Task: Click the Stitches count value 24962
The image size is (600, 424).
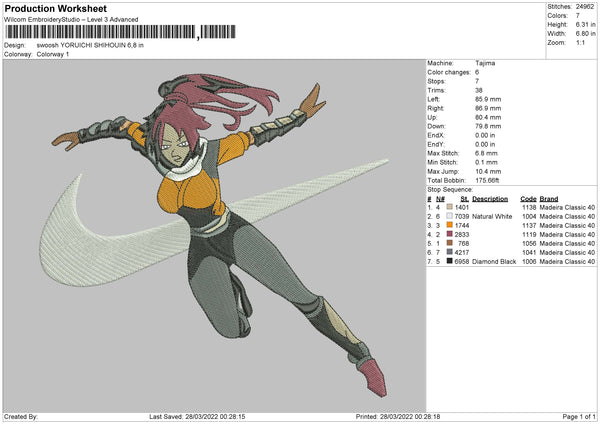Action: point(586,8)
